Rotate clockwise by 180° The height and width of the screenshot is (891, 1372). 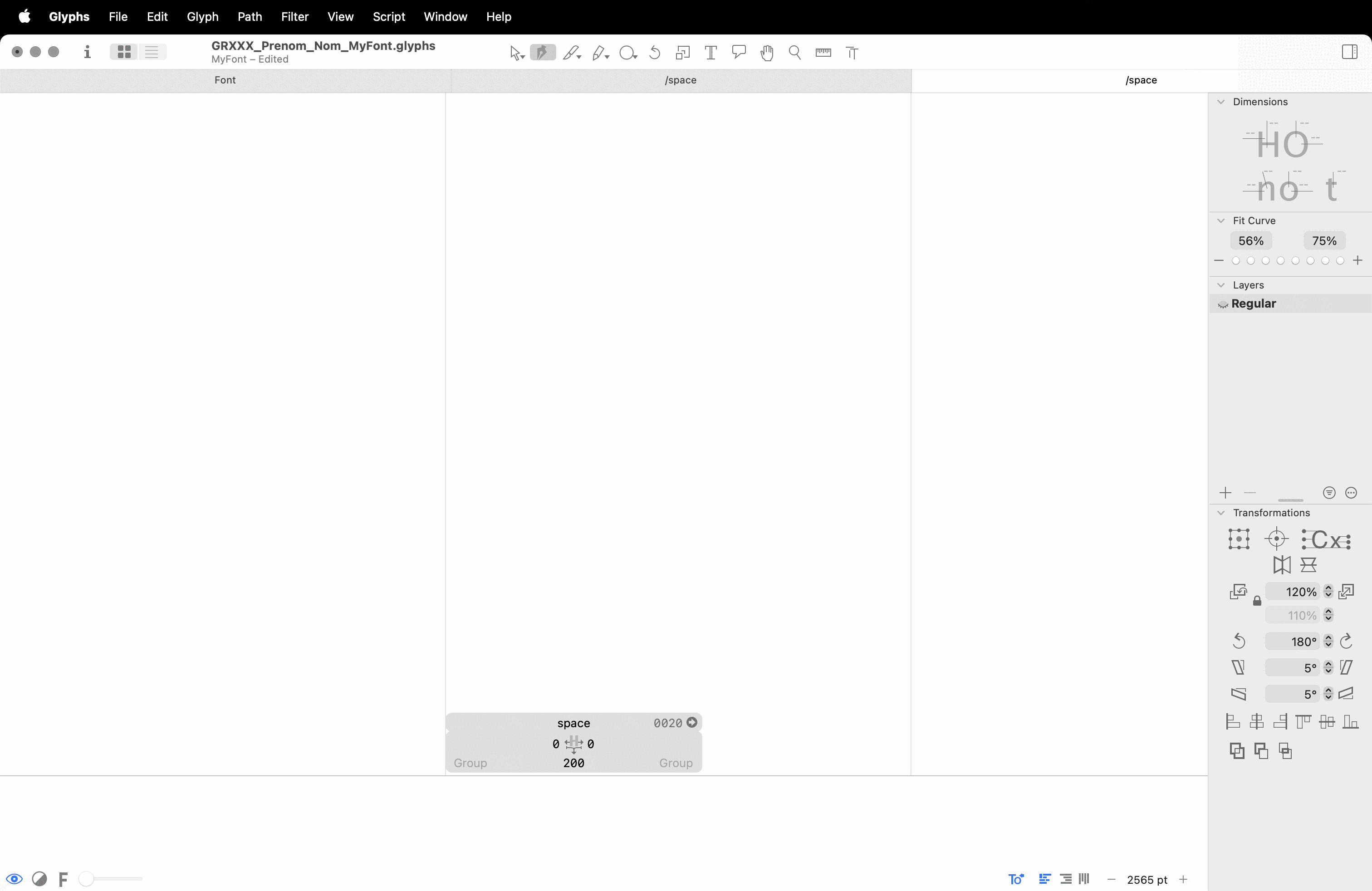(1346, 641)
